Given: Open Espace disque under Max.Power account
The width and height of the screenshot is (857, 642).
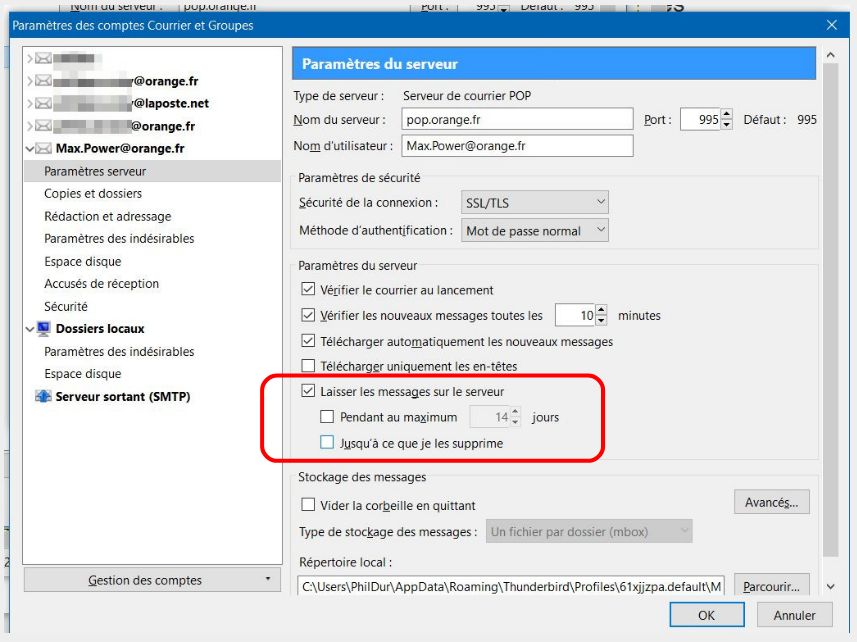Looking at the screenshot, I should pyautogui.click(x=83, y=262).
